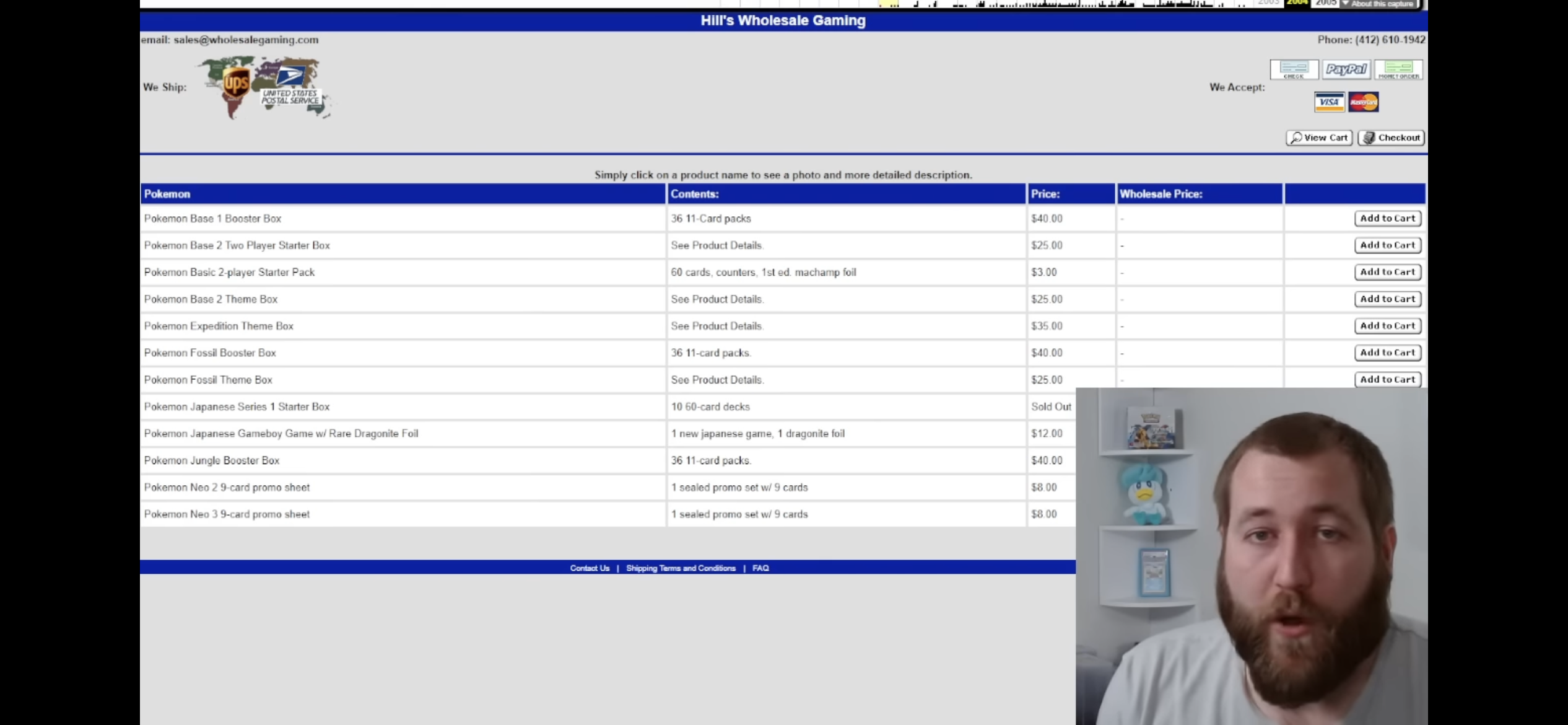The width and height of the screenshot is (1568, 725).
Task: Click the Contents column header
Action: [847, 194]
